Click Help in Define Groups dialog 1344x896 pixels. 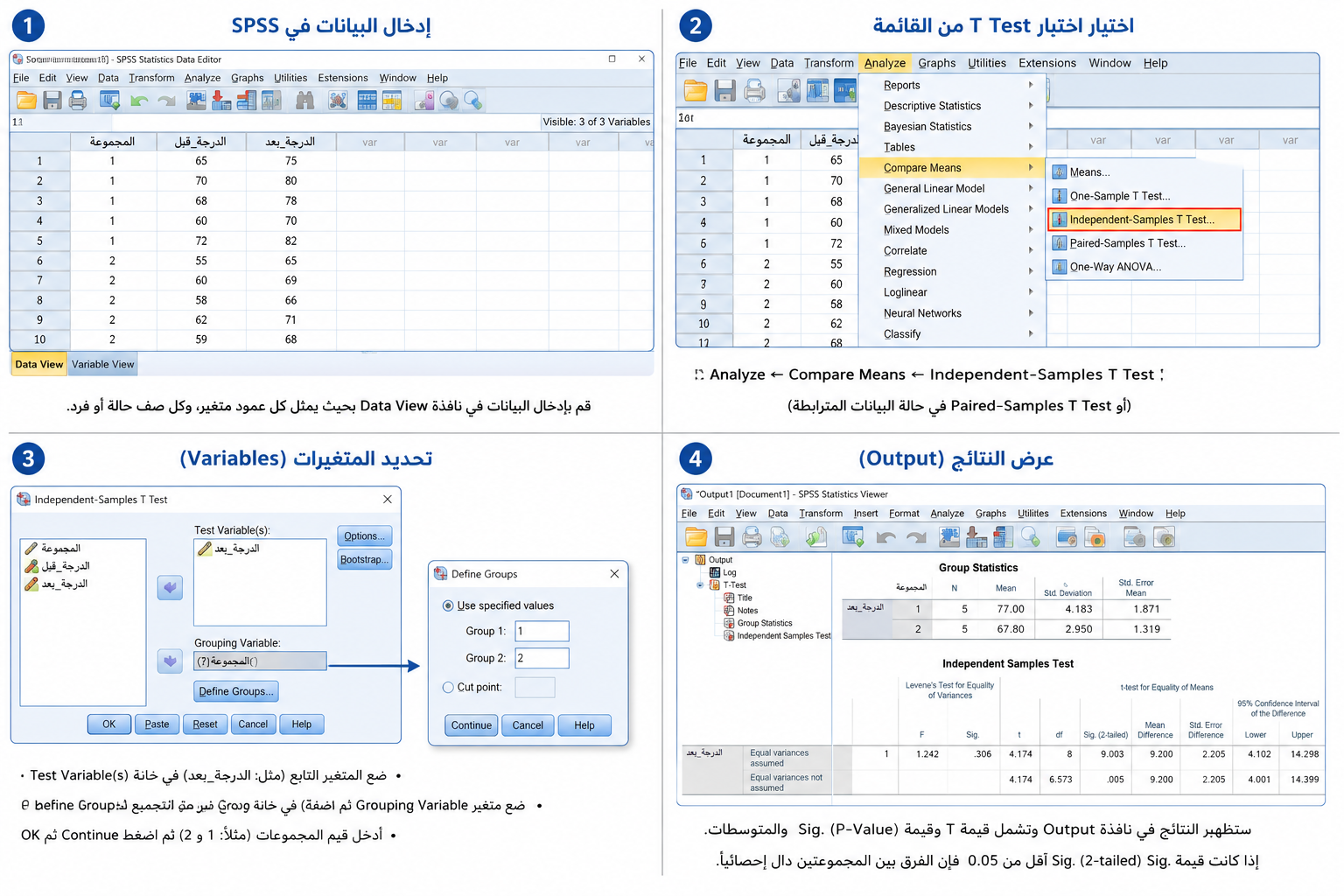point(584,725)
